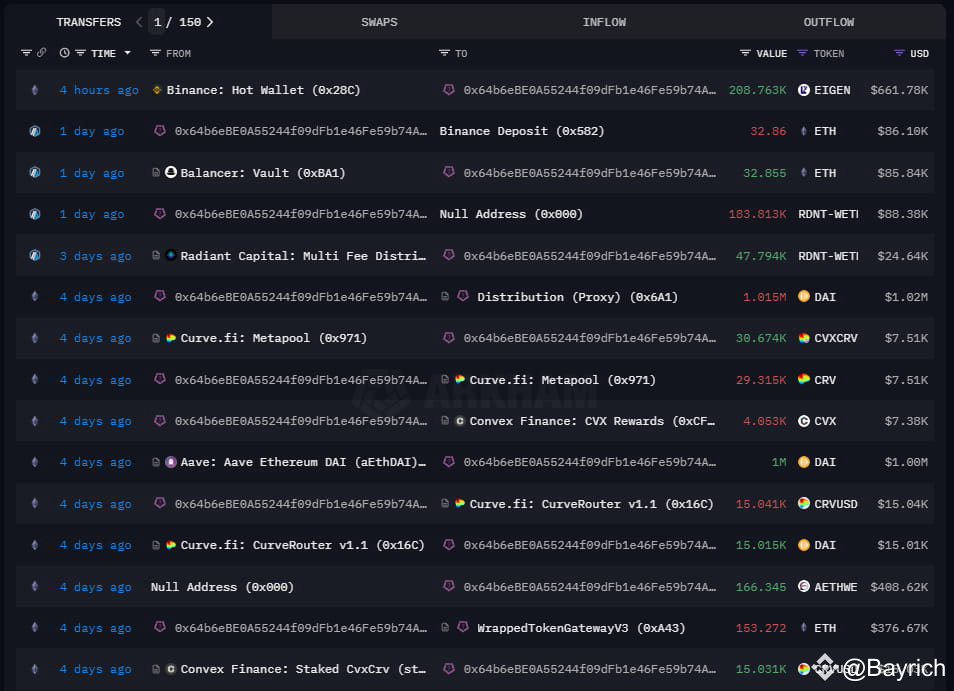The height and width of the screenshot is (691, 954).
Task: Click DAI token icon in $1.00M row
Action: pyautogui.click(x=804, y=462)
